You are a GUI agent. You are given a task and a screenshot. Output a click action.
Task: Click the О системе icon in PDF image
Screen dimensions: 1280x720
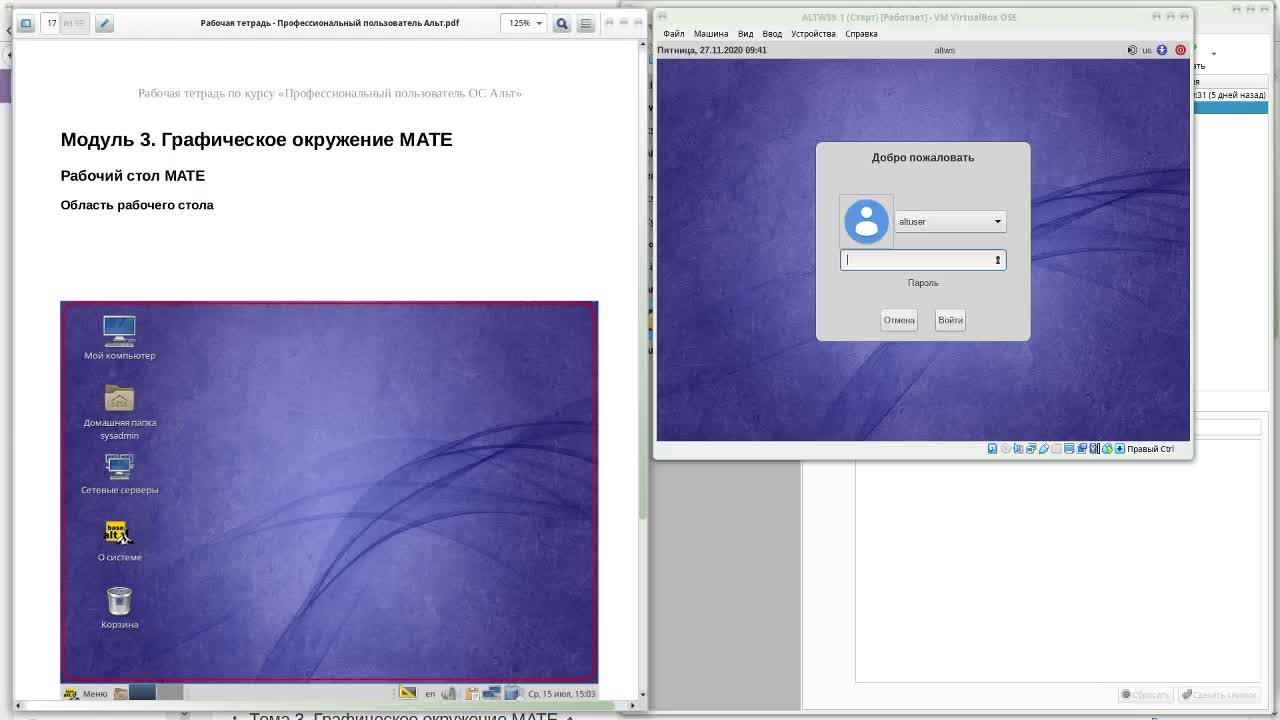(x=119, y=540)
